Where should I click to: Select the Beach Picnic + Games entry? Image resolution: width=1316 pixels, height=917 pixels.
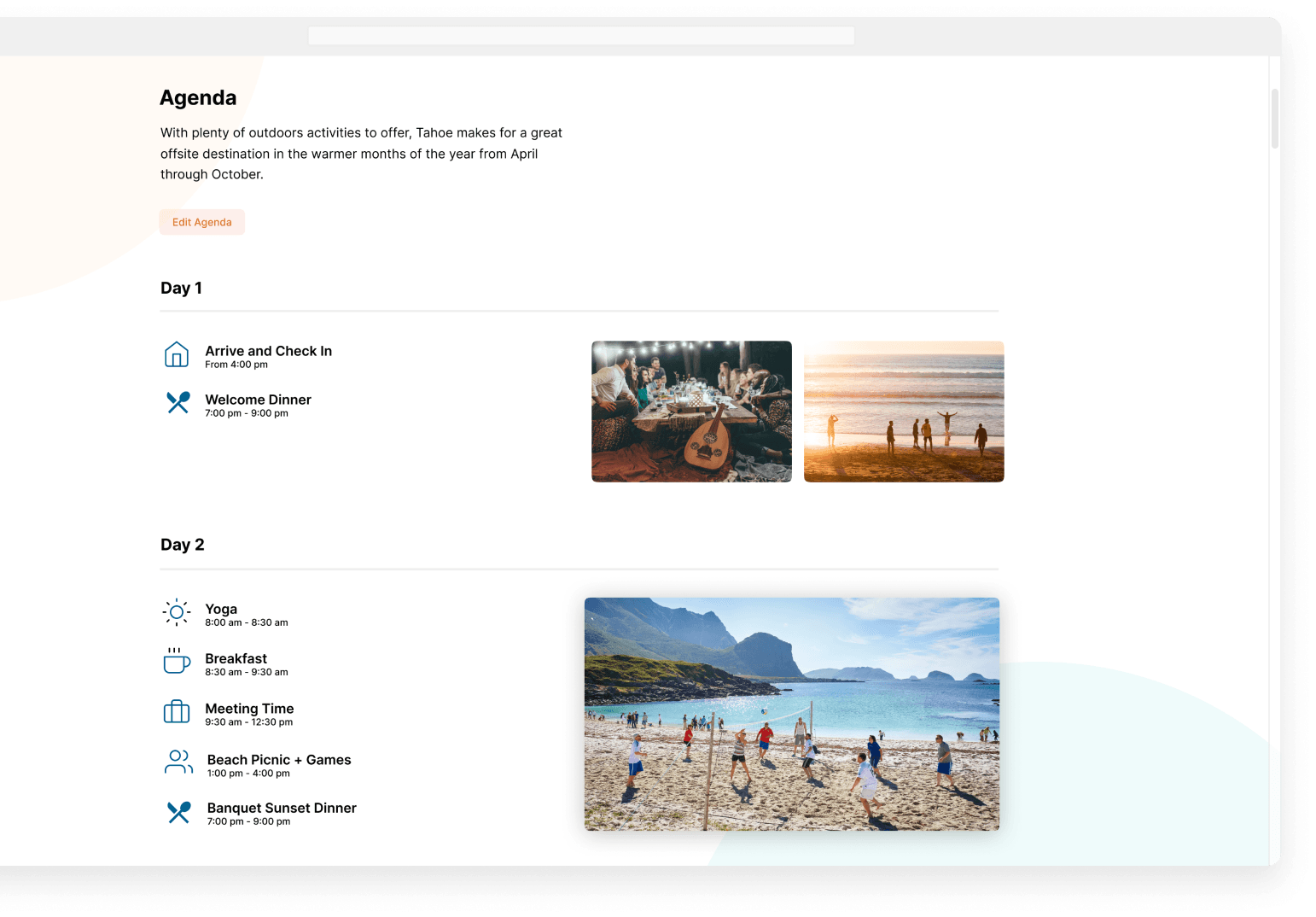click(279, 765)
